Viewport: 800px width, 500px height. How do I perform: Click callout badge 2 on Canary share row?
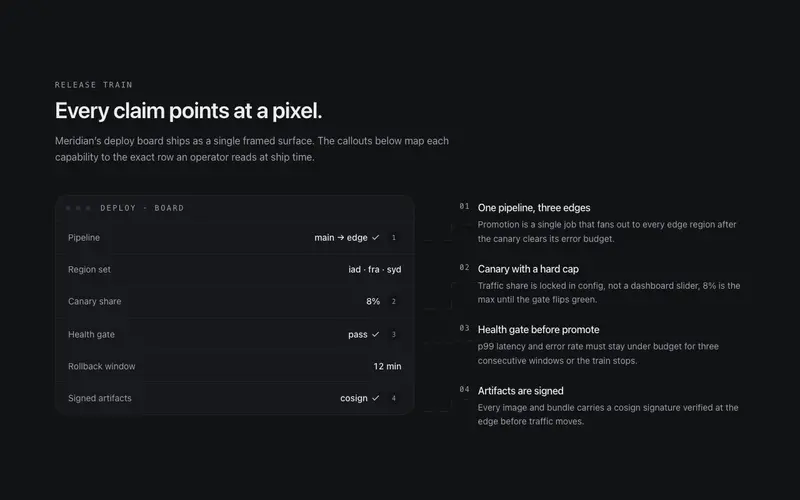pyautogui.click(x=393, y=302)
